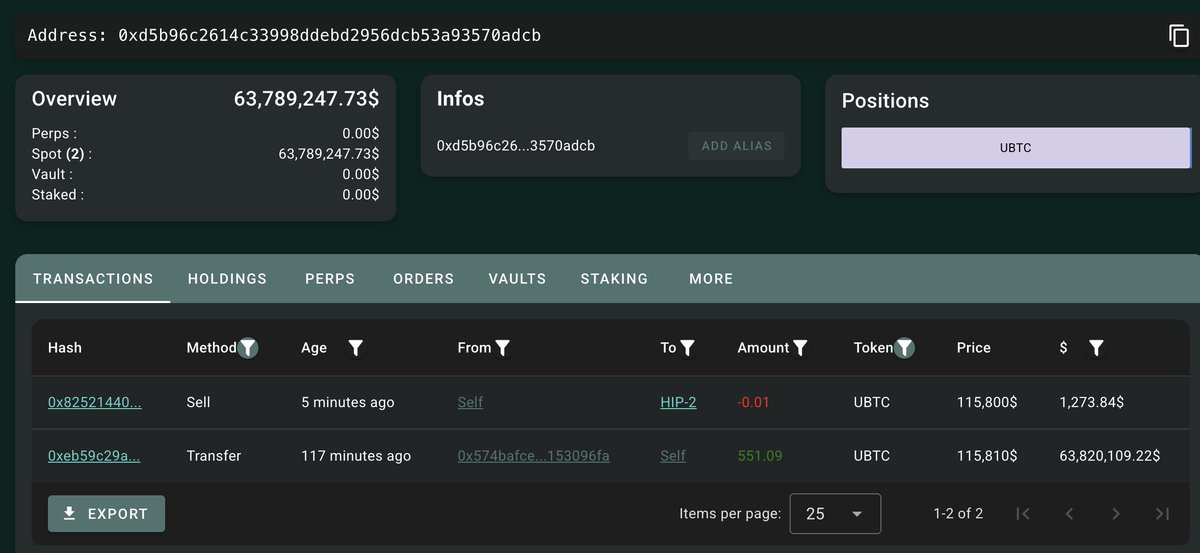1200x553 pixels.
Task: Click the Staked label in Overview
Action: (58, 195)
